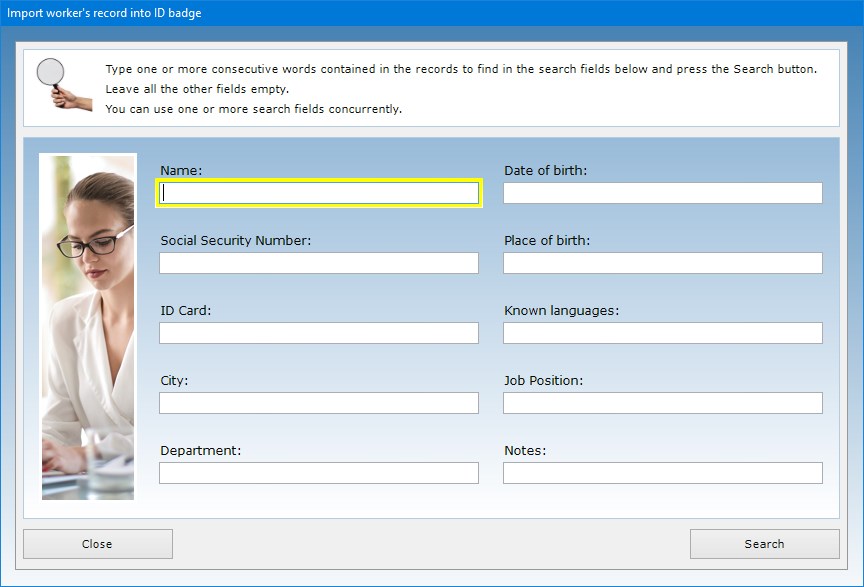
Task: Click the woman's photo thumbnail
Action: coord(88,326)
